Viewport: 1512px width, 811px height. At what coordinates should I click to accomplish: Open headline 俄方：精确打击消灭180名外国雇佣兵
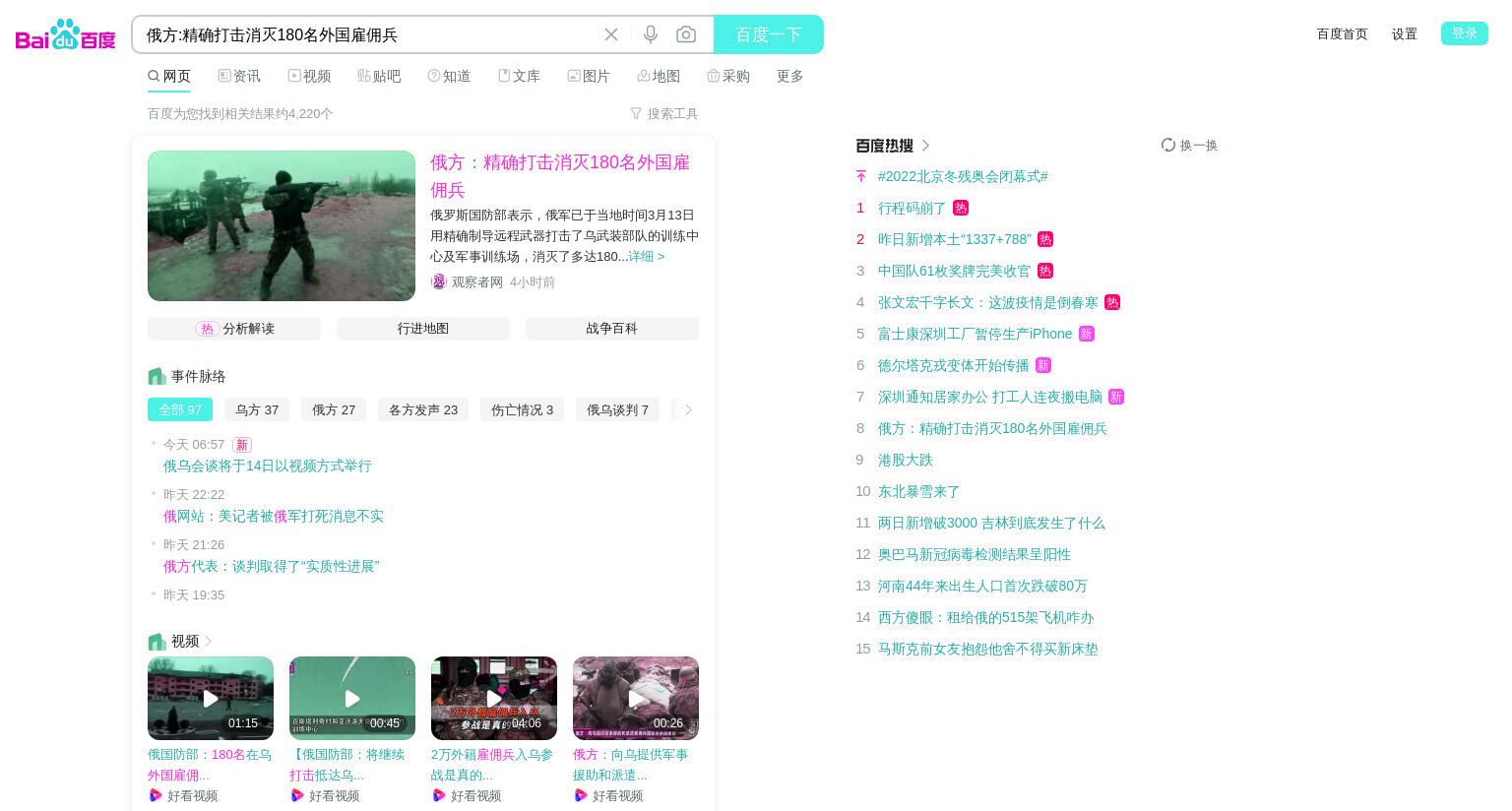(560, 176)
